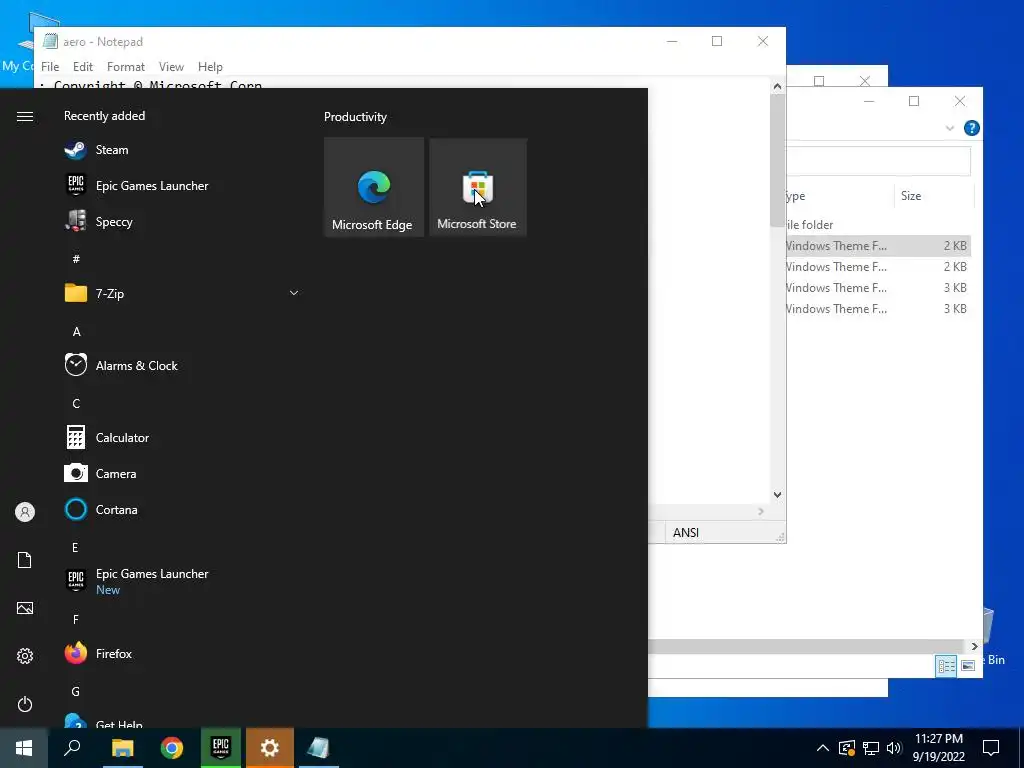Open Explorer help question mark icon
Image resolution: width=1024 pixels, height=768 pixels.
tap(971, 128)
